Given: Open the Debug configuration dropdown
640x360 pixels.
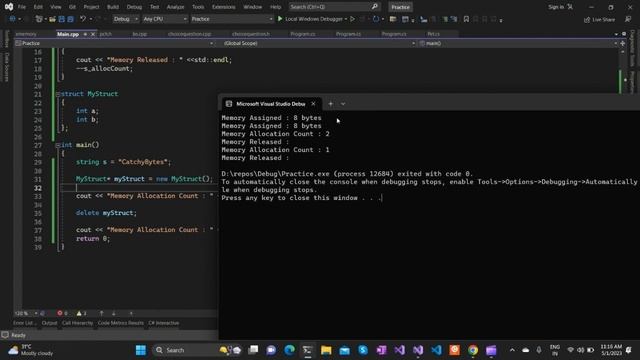Looking at the screenshot, I should 125,19.
